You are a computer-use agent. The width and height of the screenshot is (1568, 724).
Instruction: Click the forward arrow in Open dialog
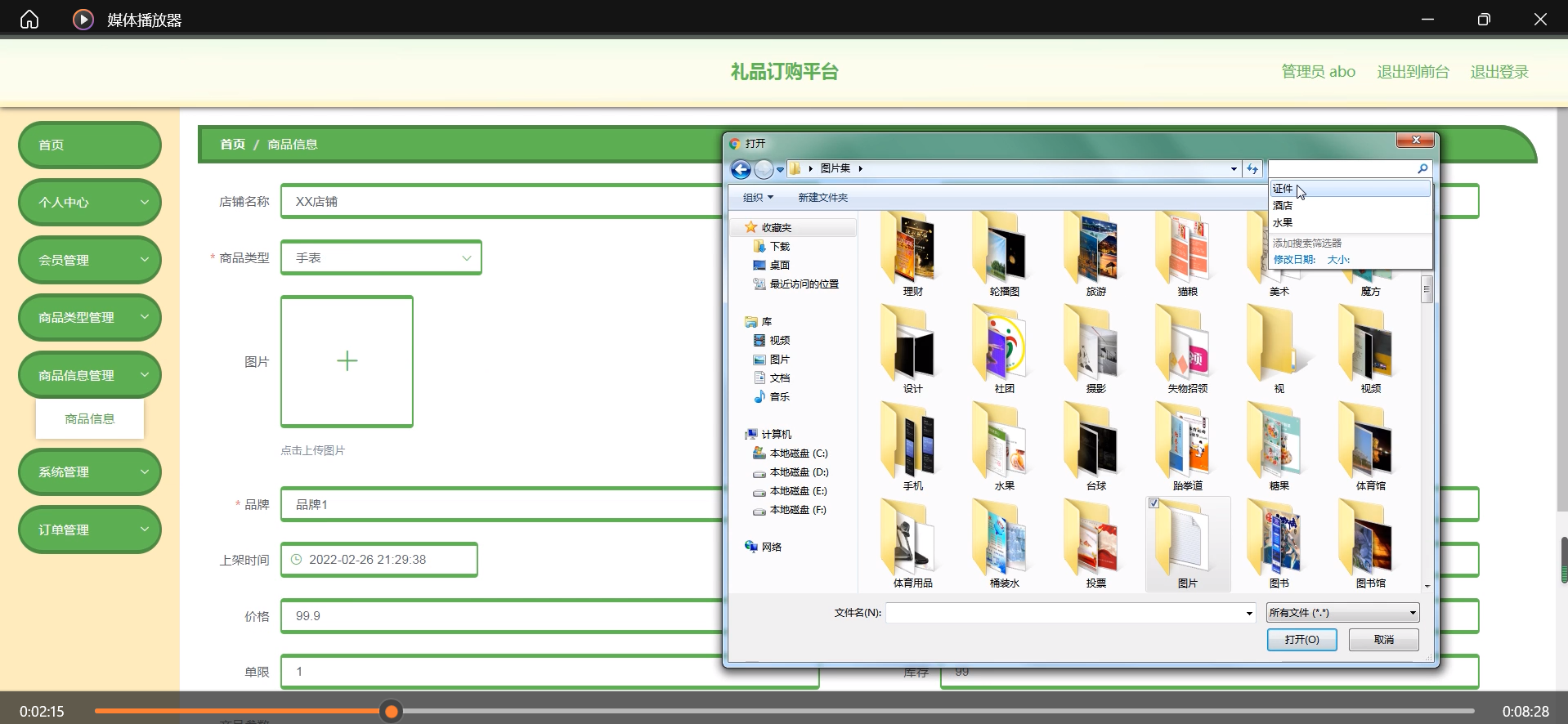point(764,169)
